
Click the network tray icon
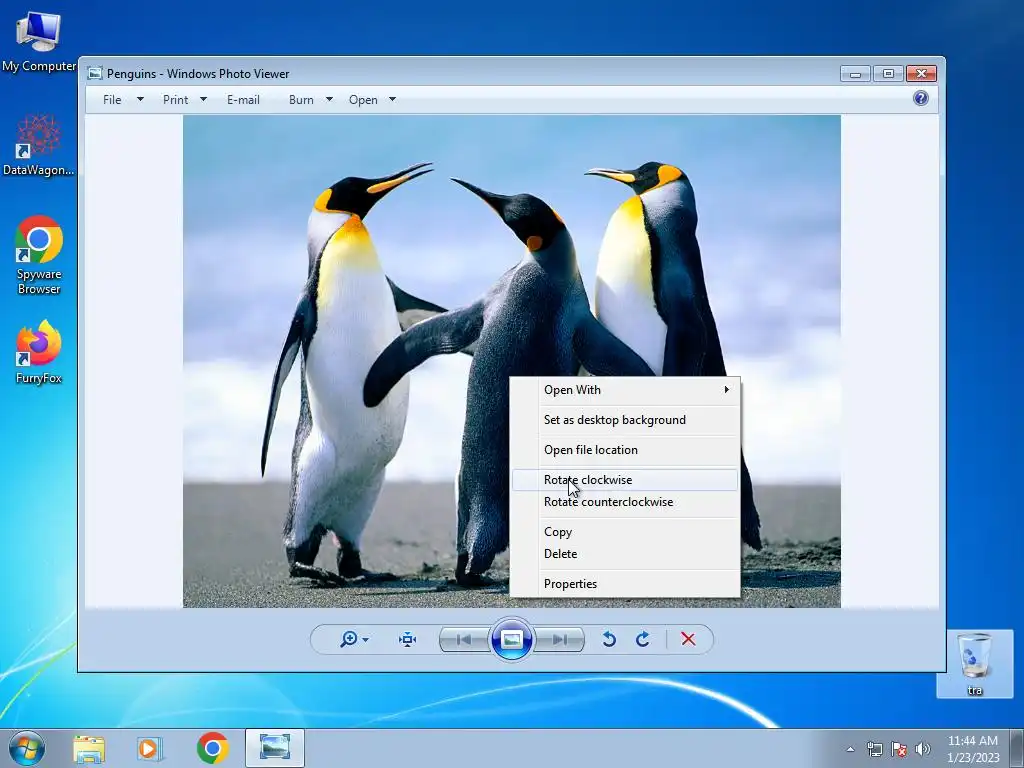pos(874,749)
